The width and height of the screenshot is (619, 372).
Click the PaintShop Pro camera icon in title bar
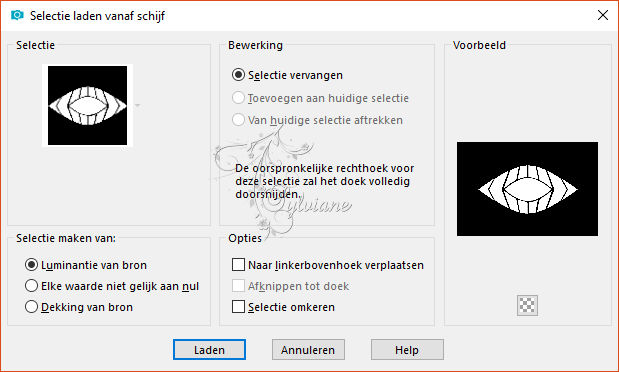click(x=17, y=15)
